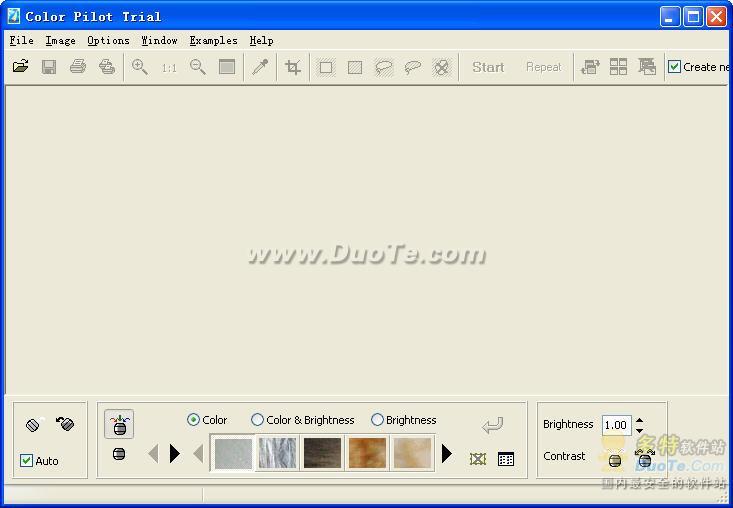Open the File menu
733x508 pixels.
[x=21, y=41]
